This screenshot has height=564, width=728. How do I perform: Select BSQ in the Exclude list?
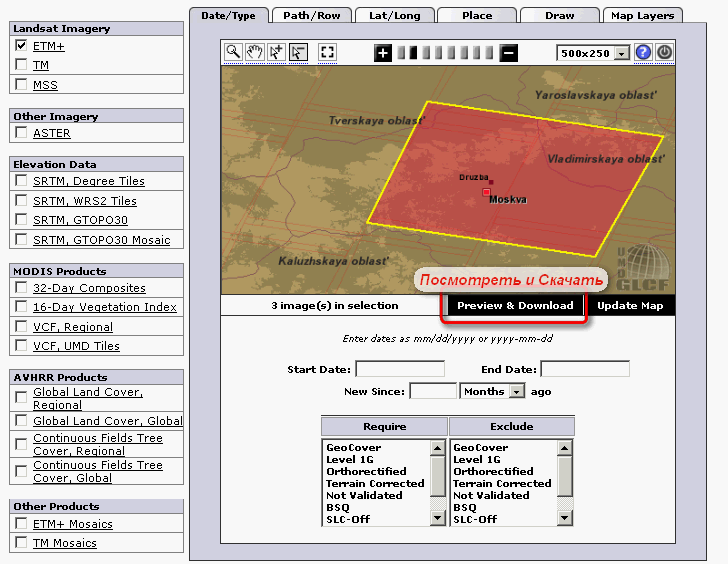click(x=465, y=507)
